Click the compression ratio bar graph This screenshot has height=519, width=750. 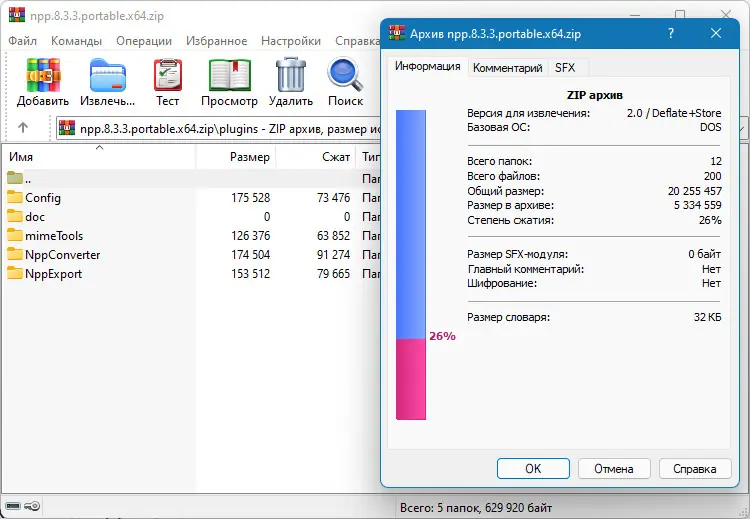click(x=411, y=265)
